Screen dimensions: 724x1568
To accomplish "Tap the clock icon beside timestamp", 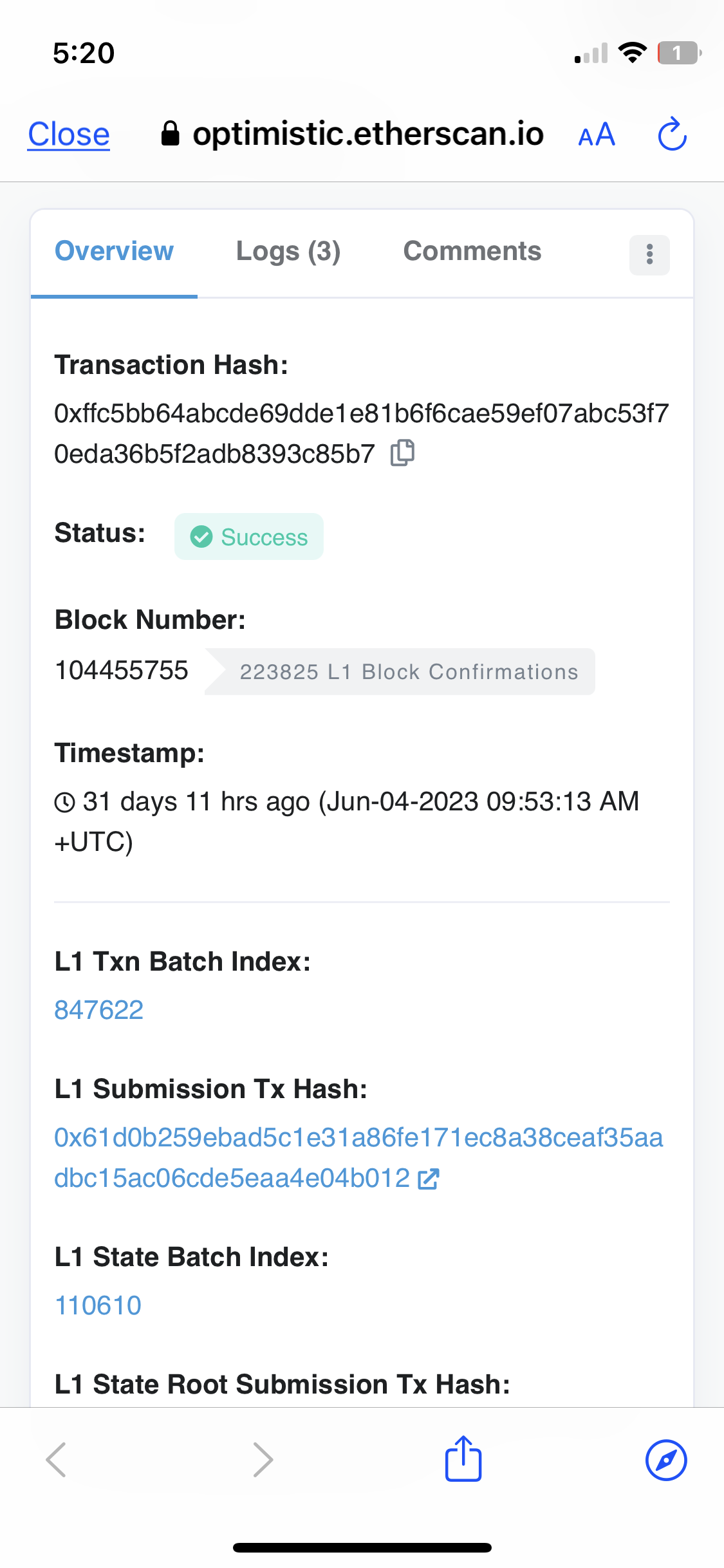I will tap(65, 803).
